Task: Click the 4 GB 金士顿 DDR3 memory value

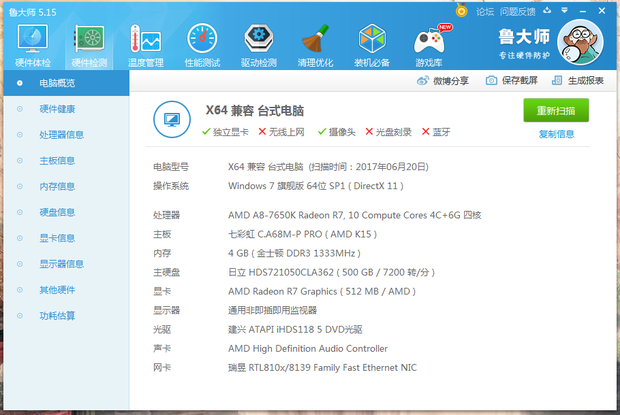Action: point(294,253)
